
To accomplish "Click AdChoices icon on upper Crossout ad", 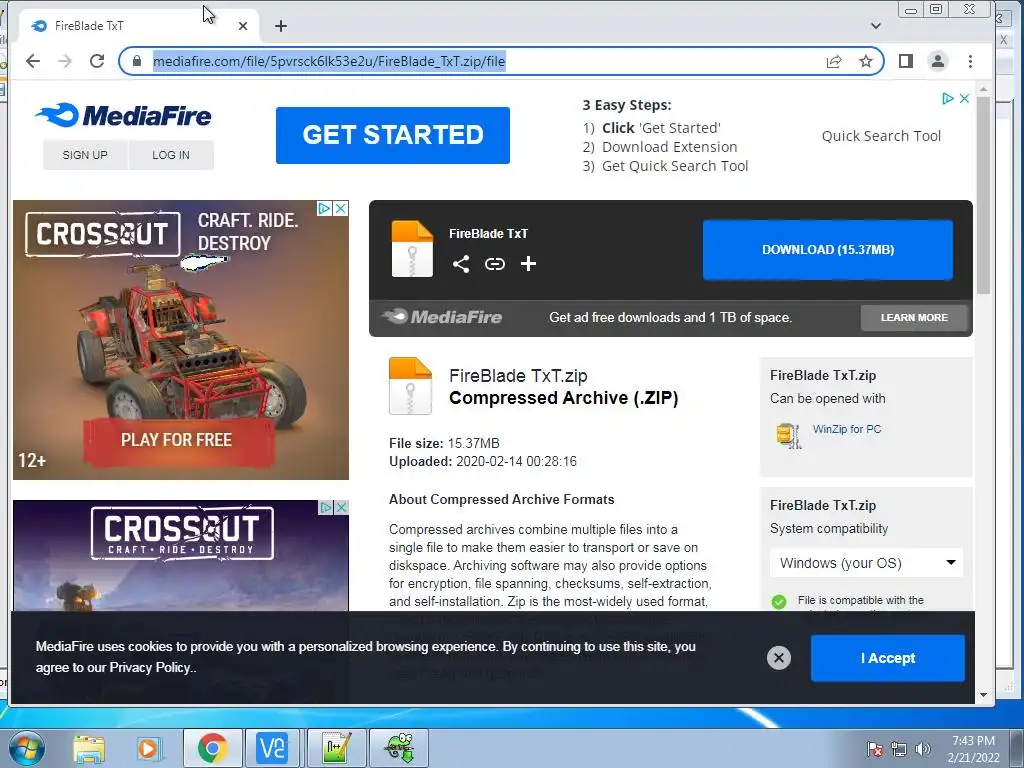I will click(325, 208).
